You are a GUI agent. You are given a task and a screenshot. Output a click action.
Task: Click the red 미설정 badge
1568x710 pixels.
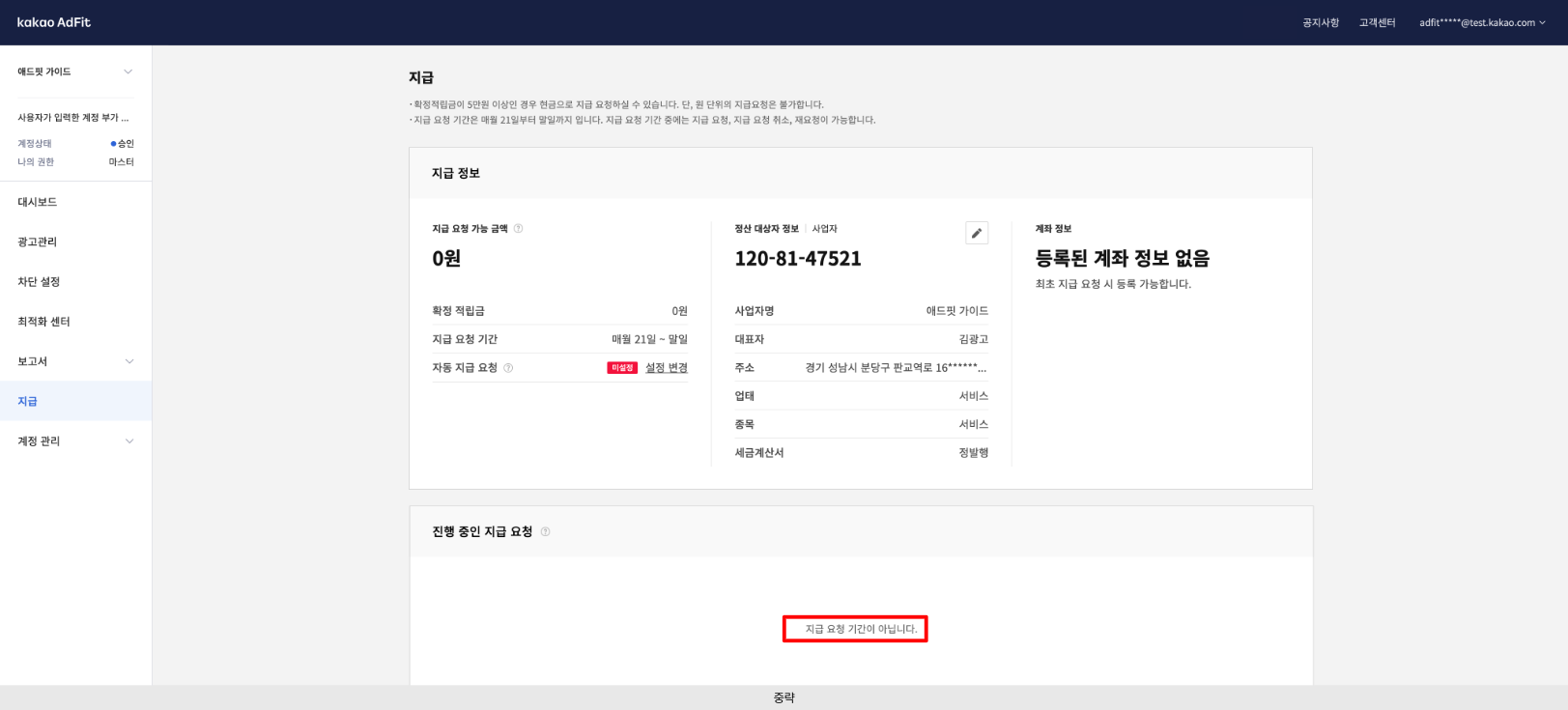pos(622,368)
